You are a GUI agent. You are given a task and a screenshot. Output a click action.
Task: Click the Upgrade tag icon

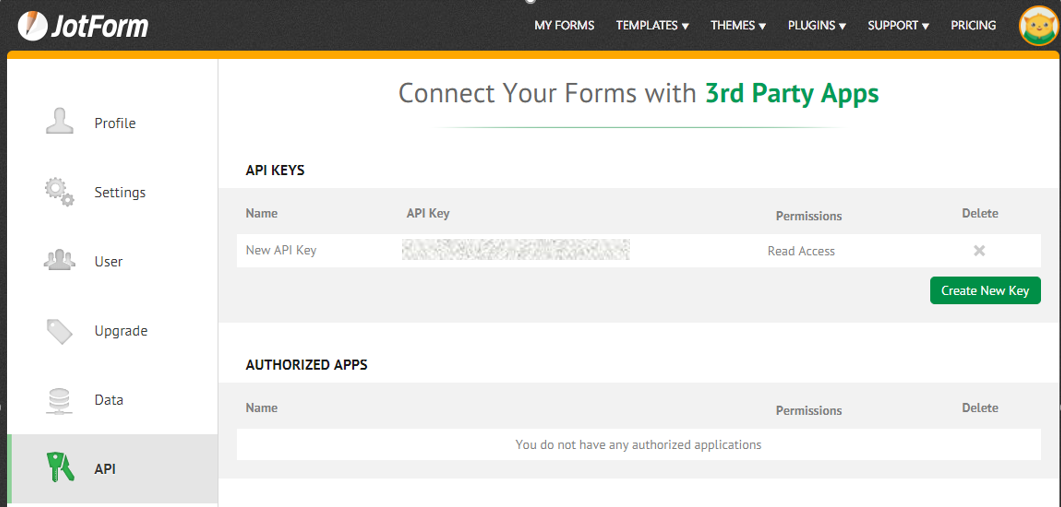point(60,331)
